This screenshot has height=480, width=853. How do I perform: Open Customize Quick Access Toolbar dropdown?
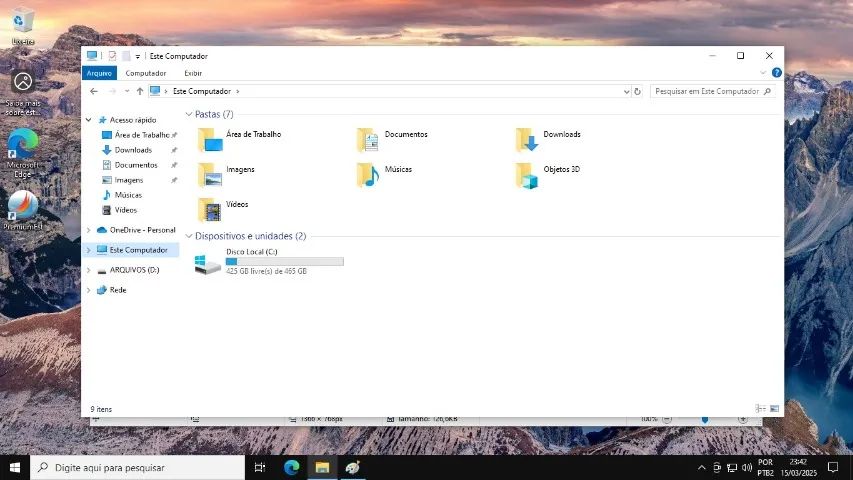(138, 56)
